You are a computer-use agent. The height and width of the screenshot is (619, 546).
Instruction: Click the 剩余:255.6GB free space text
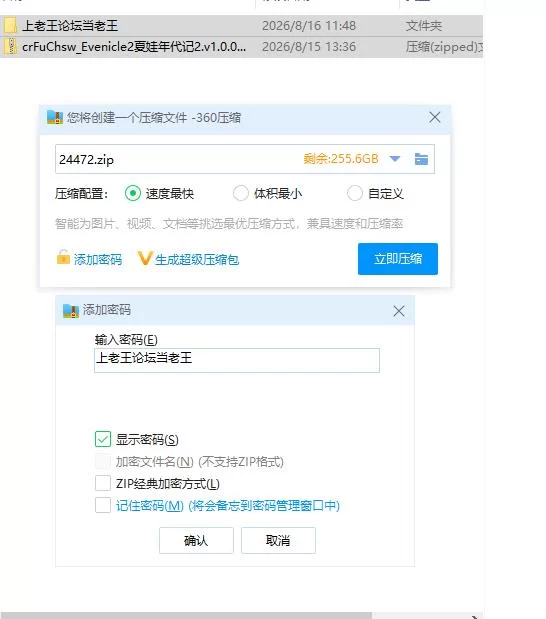click(341, 159)
